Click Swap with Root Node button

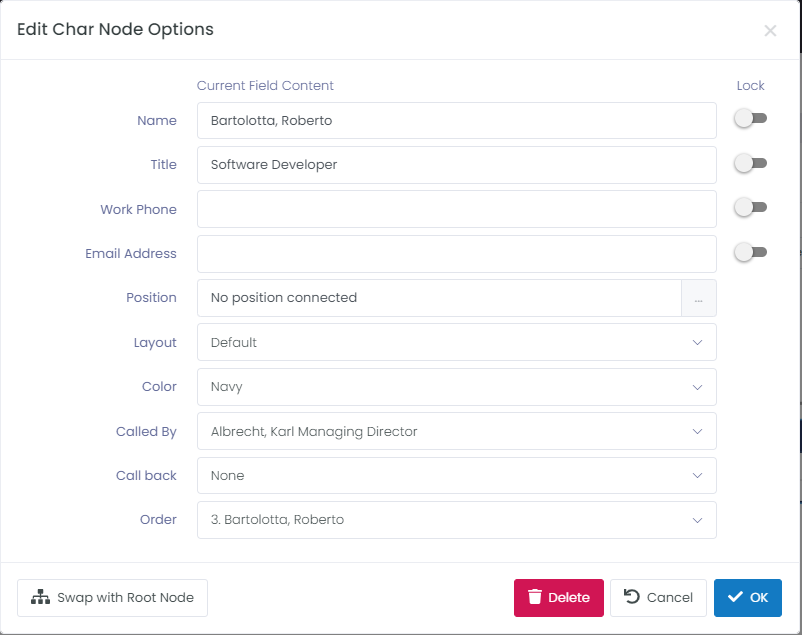pos(113,598)
